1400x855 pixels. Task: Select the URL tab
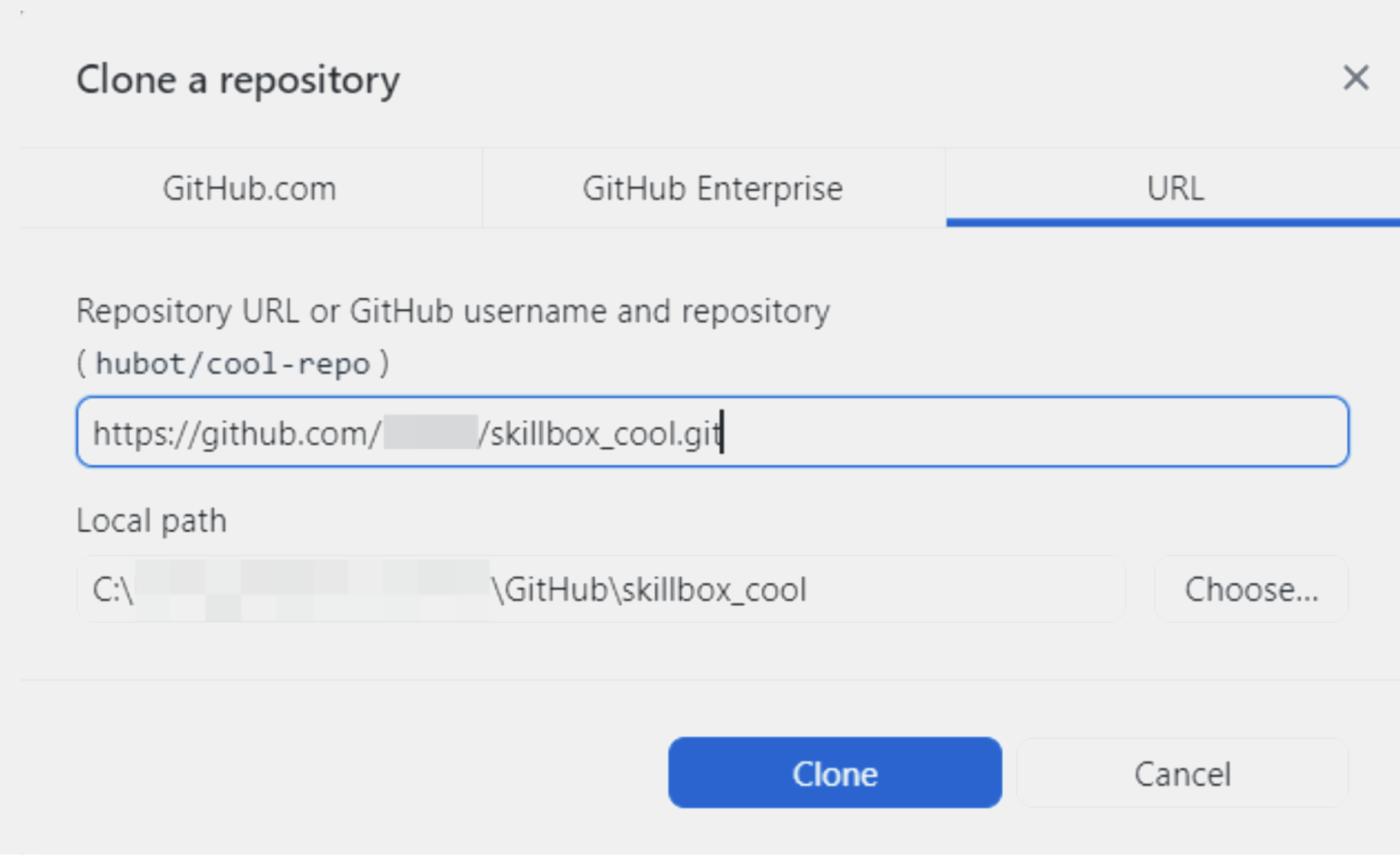coord(1175,188)
